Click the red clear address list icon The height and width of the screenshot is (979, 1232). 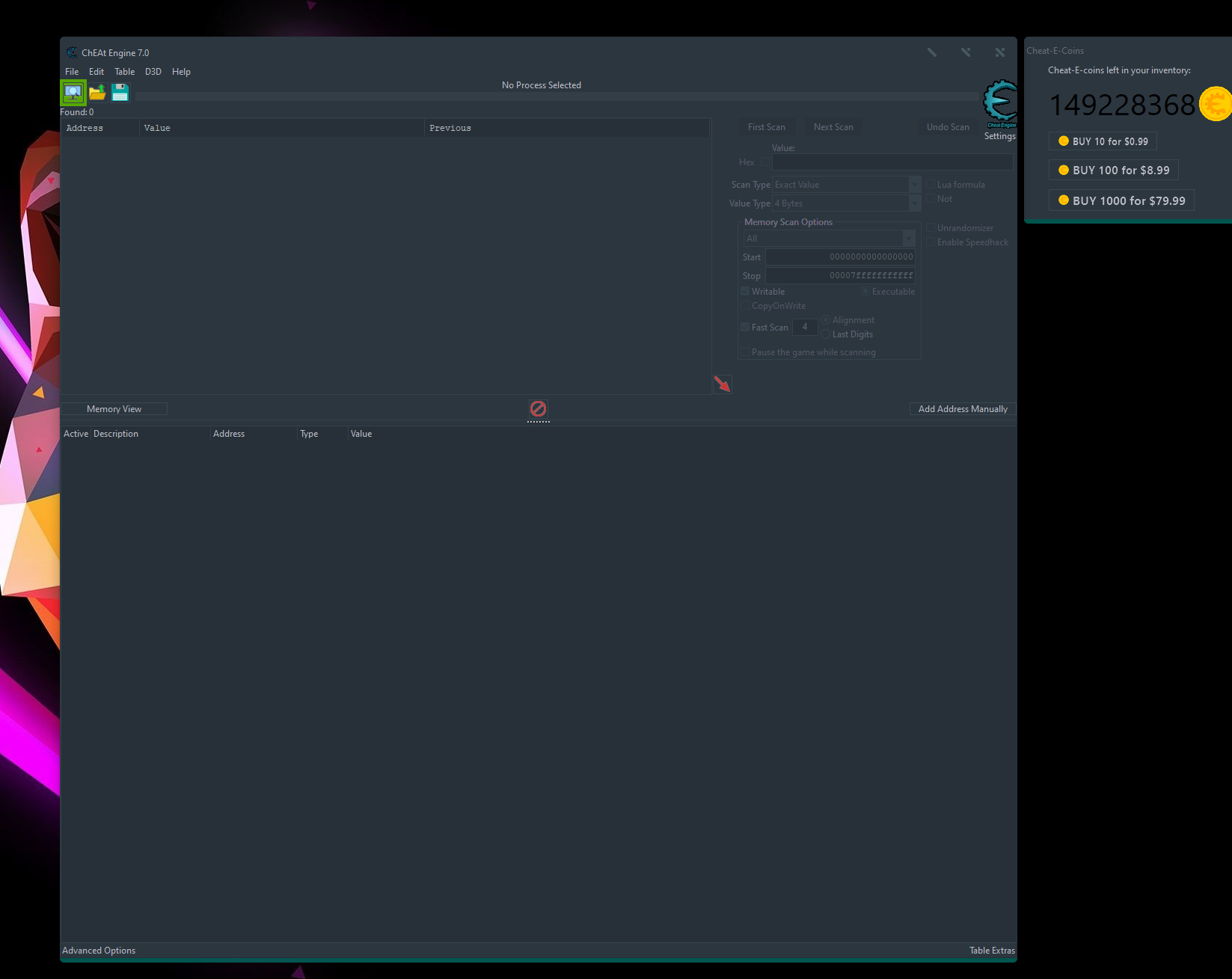(538, 409)
